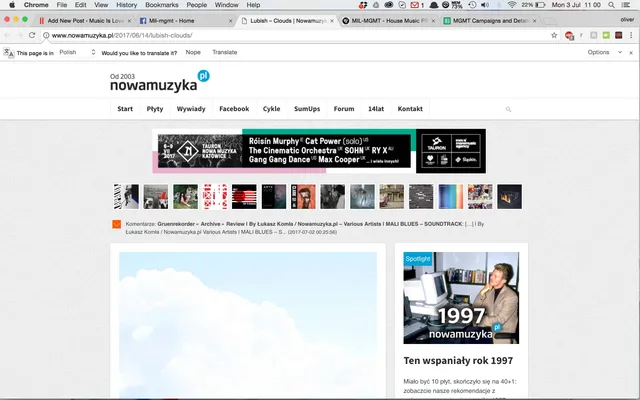Open the Wywiady nav link
The image size is (640, 400).
pos(191,109)
